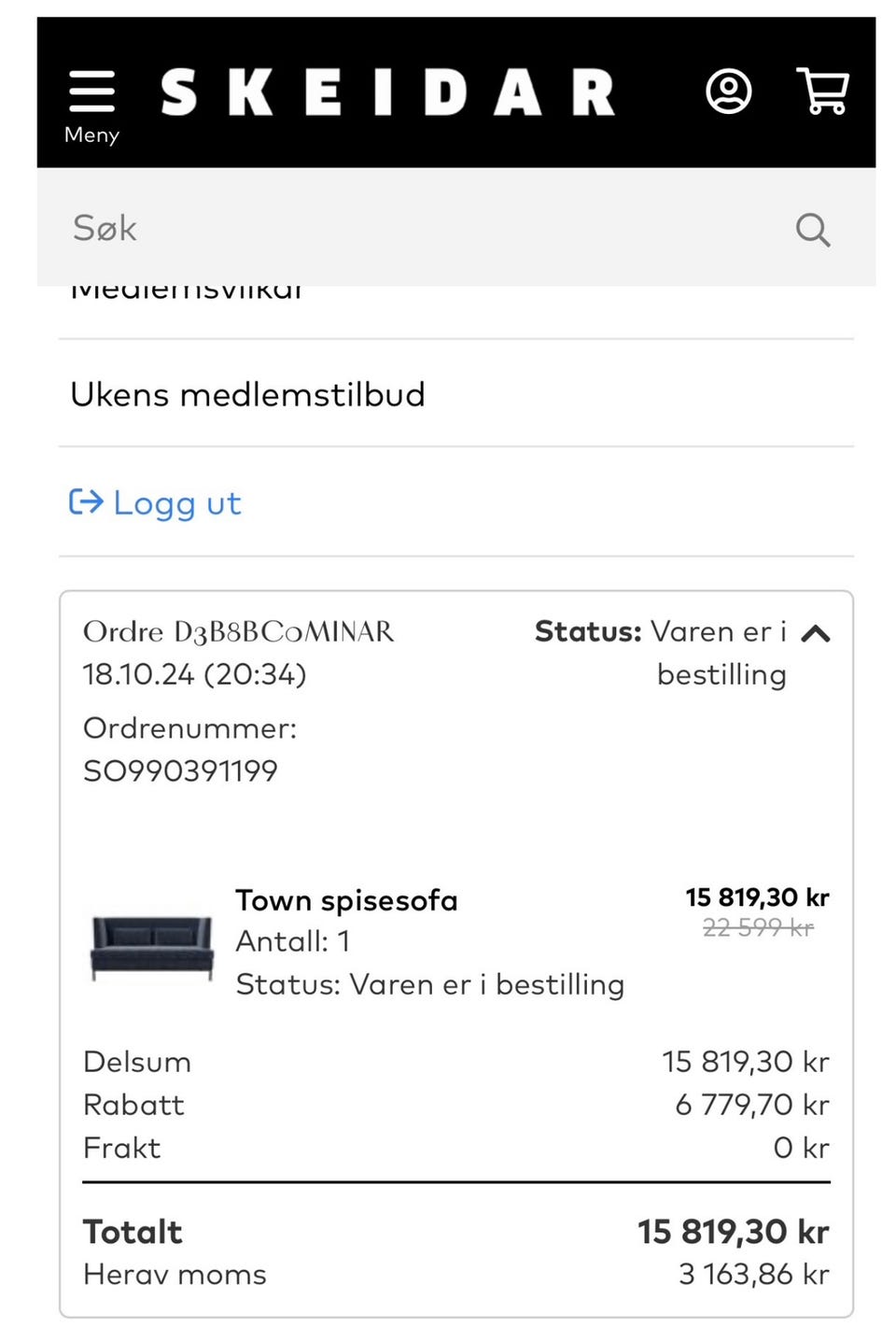Open the shopping cart icon
896x1341 pixels.
[822, 92]
